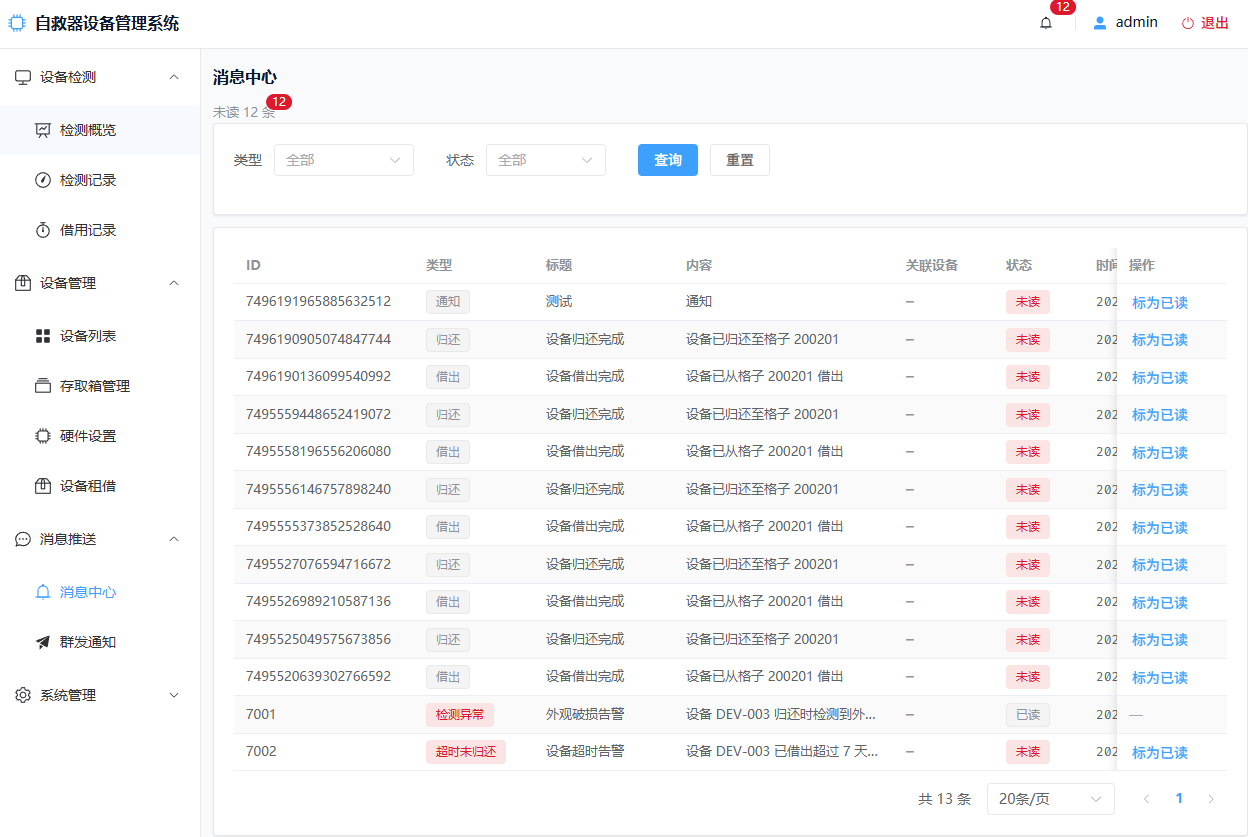1248x837 pixels.
Task: Click the chart icon beside 检测概览
Action: (43, 130)
